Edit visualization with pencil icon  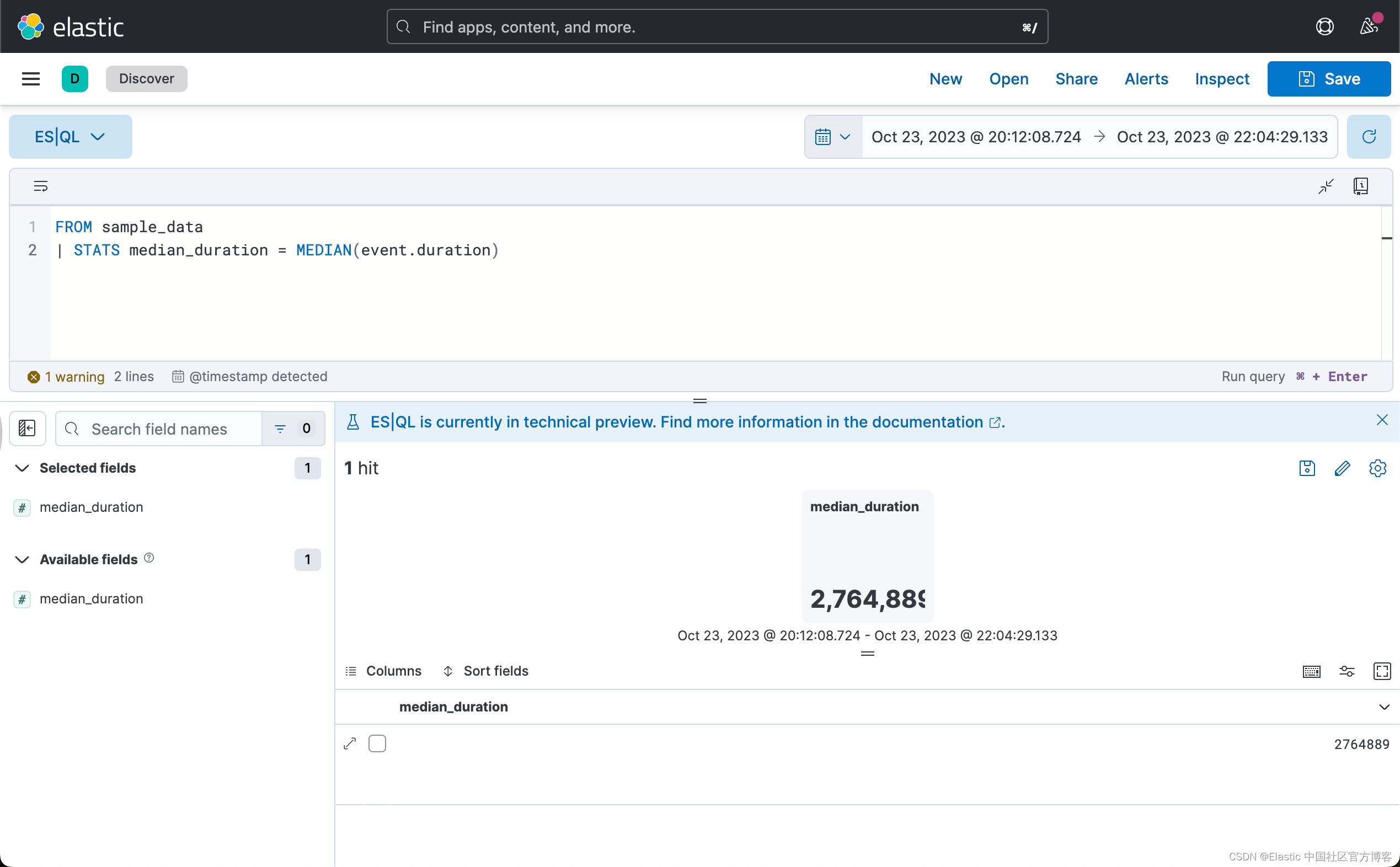[1342, 468]
